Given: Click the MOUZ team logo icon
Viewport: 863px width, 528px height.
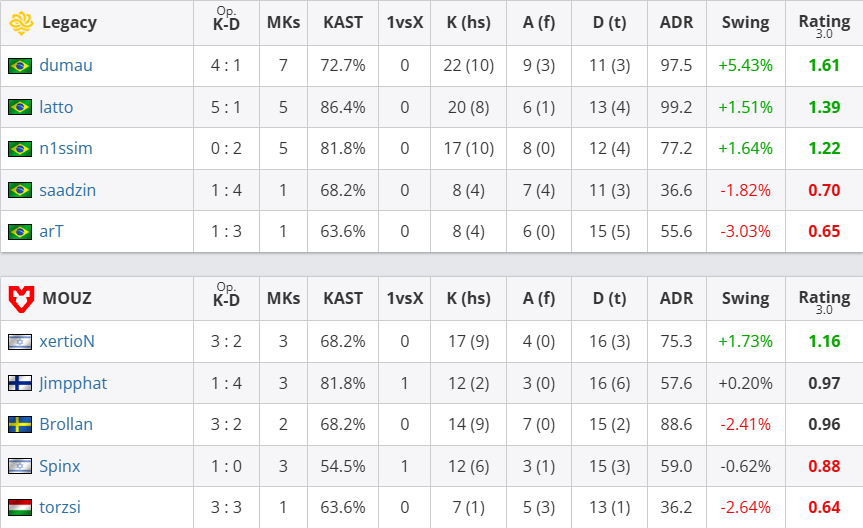Looking at the screenshot, I should point(20,298).
